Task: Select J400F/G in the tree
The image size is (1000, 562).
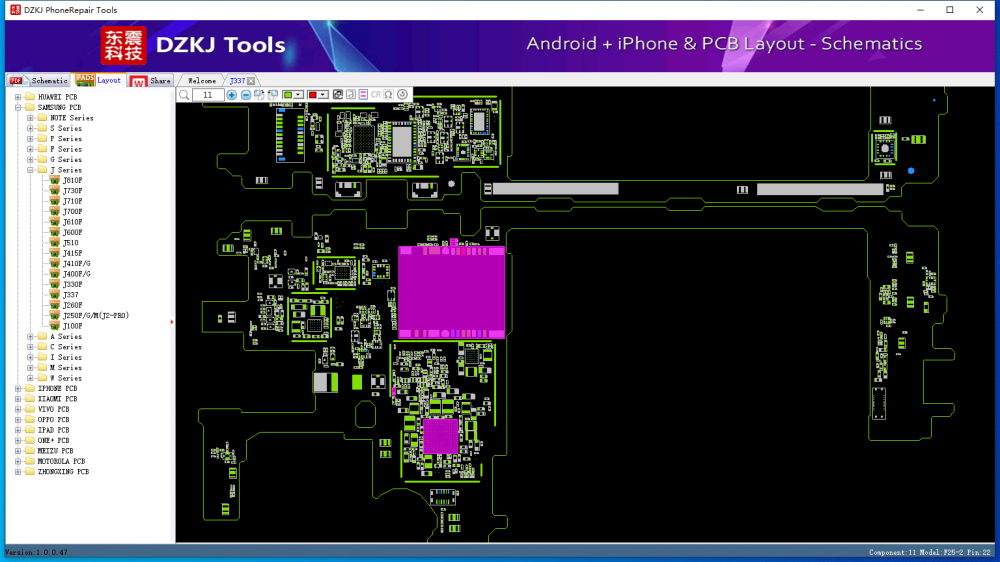Action: tap(77, 274)
